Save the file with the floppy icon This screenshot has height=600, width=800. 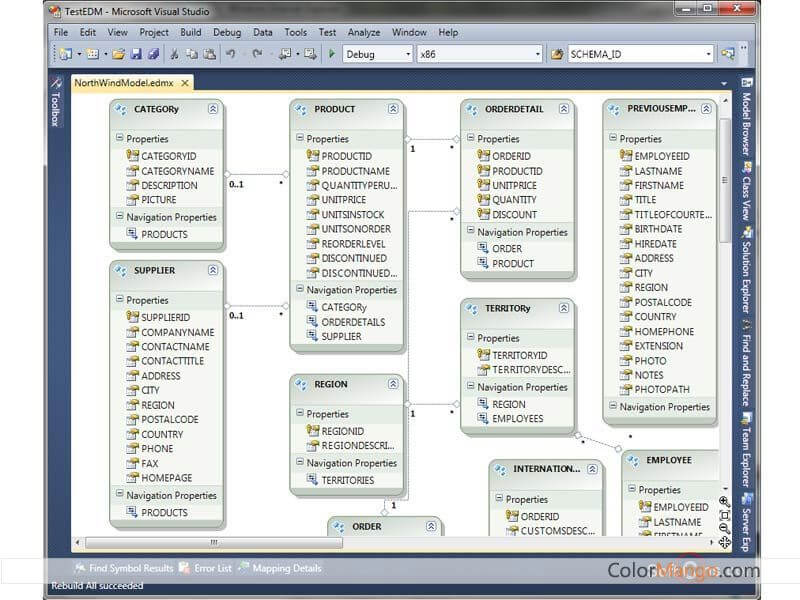[136, 54]
